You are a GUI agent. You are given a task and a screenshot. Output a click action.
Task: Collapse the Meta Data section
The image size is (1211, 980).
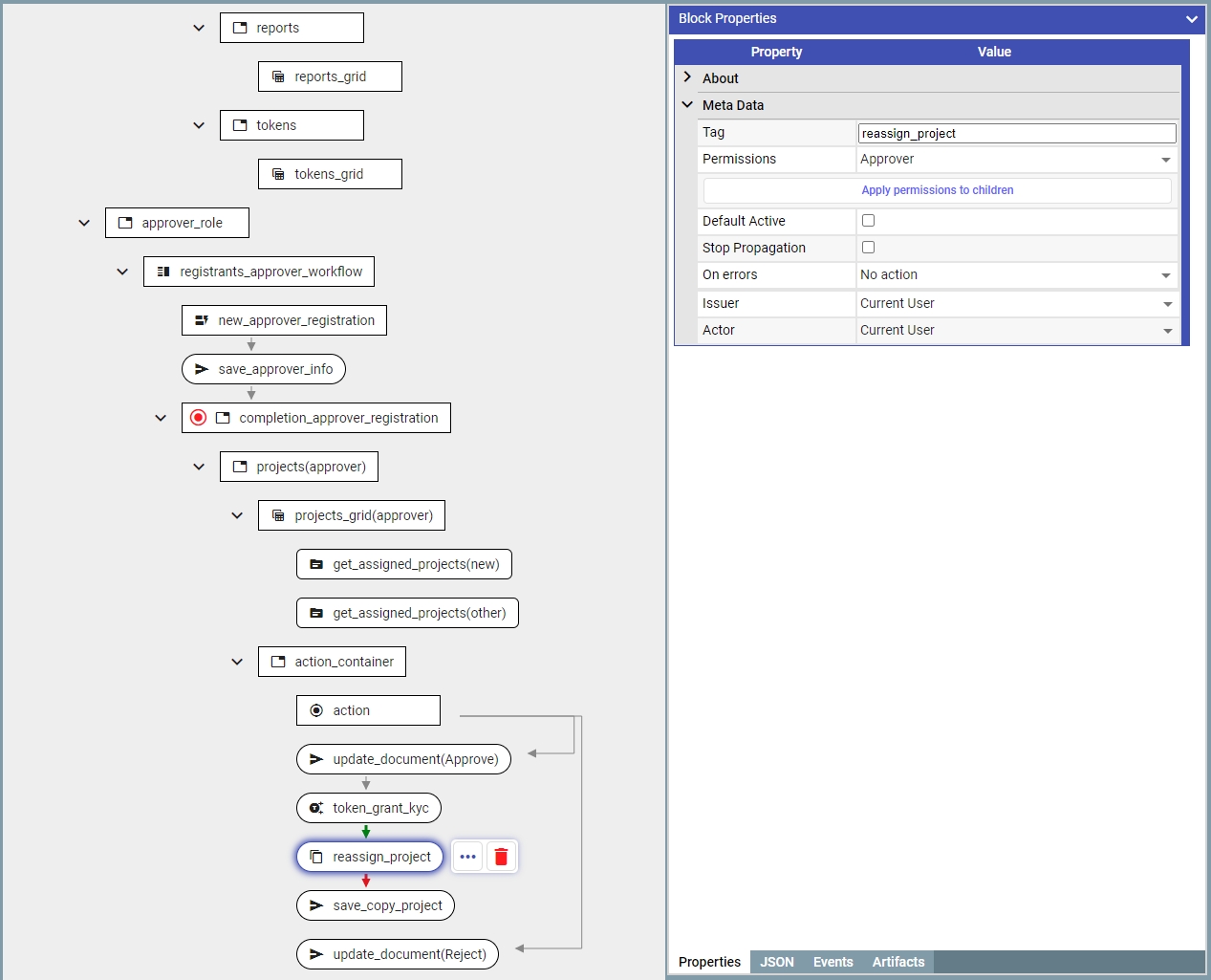[x=687, y=104]
